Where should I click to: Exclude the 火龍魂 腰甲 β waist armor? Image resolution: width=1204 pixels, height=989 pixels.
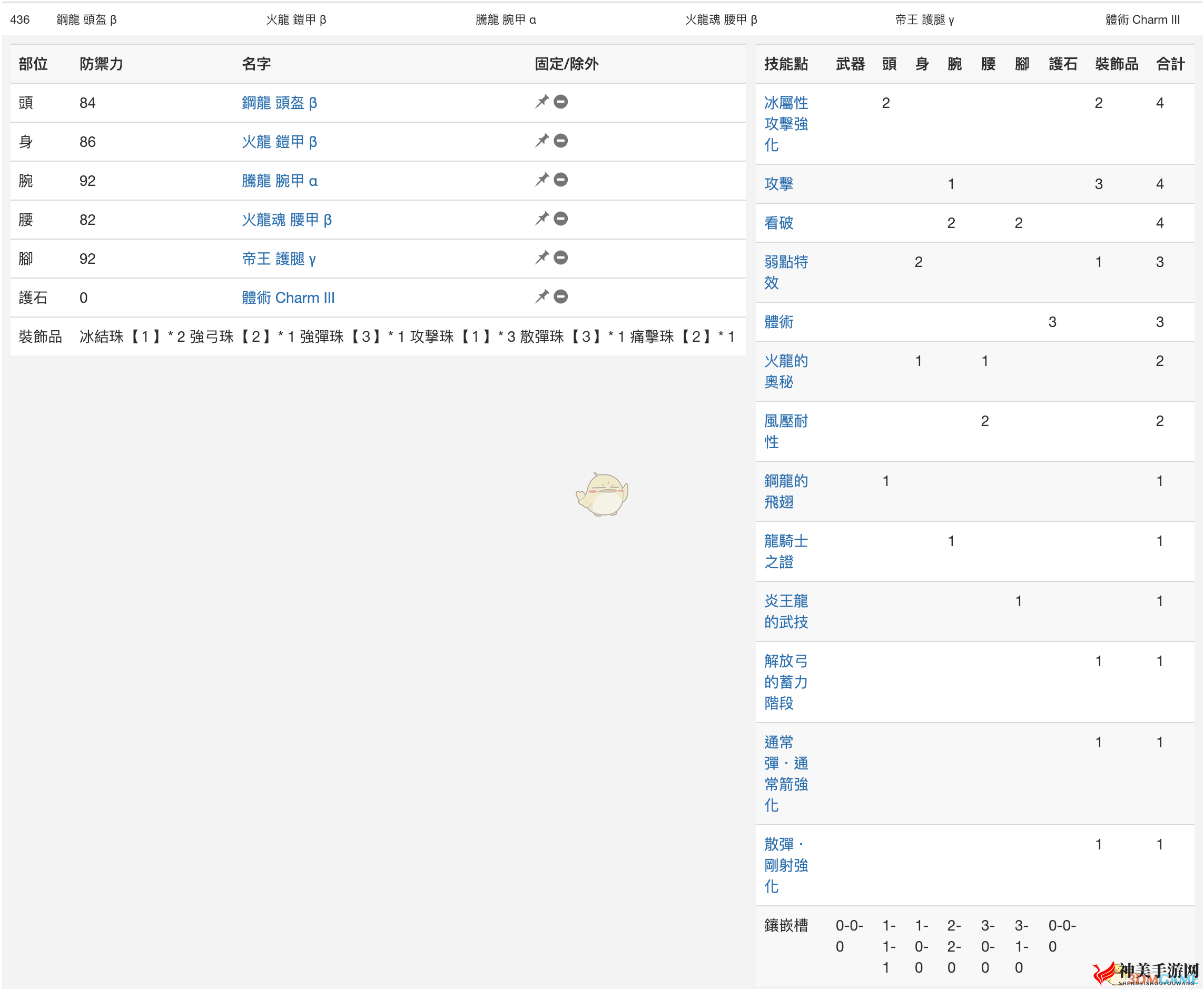tap(561, 219)
